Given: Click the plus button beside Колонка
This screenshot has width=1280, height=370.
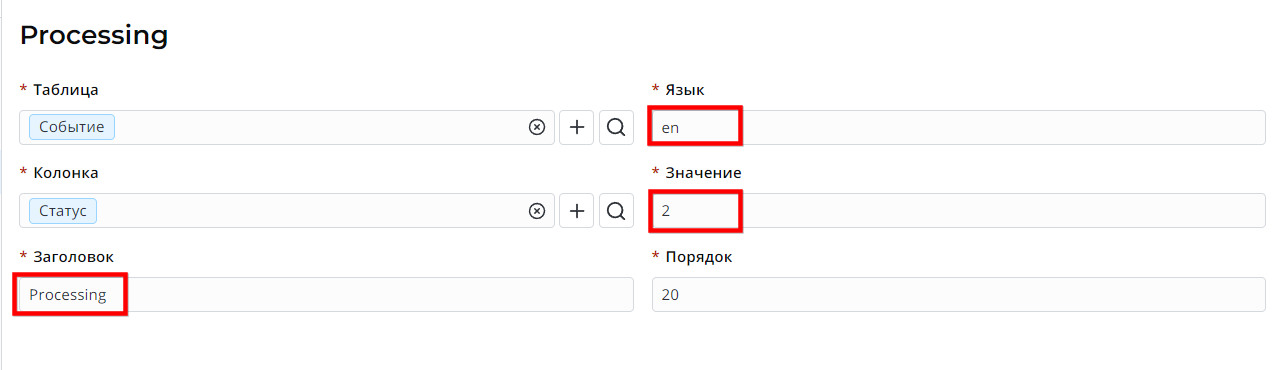Looking at the screenshot, I should 576,211.
